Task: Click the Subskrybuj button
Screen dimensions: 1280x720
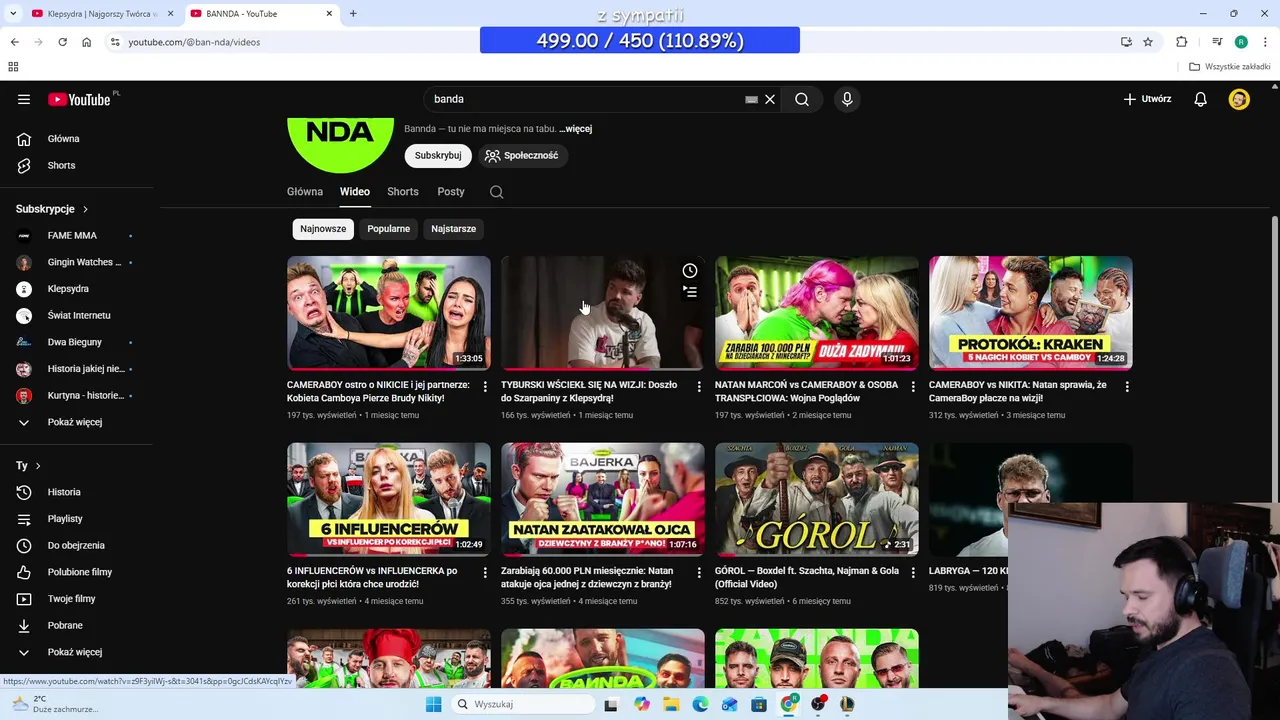Action: coord(438,156)
